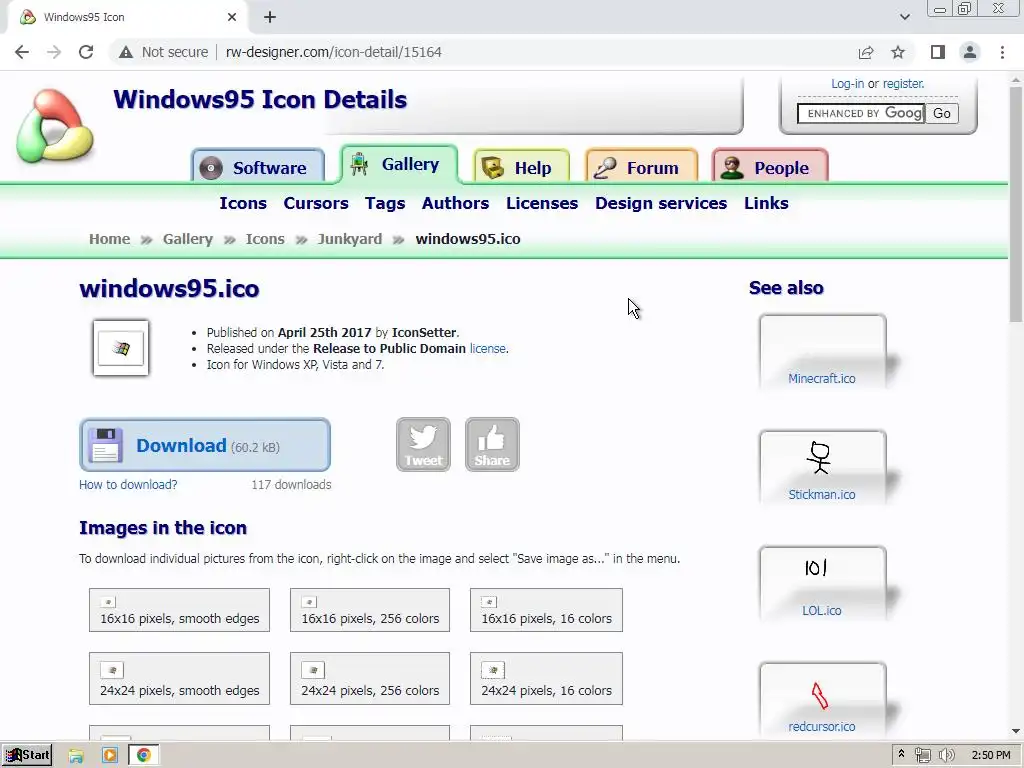Screen dimensions: 1024x768
Task: Open the Chrome profile avatar icon
Action: point(970,52)
